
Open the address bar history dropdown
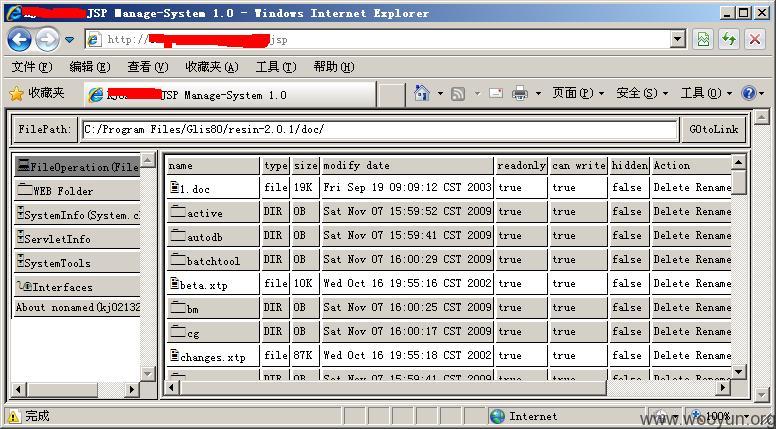pos(678,39)
